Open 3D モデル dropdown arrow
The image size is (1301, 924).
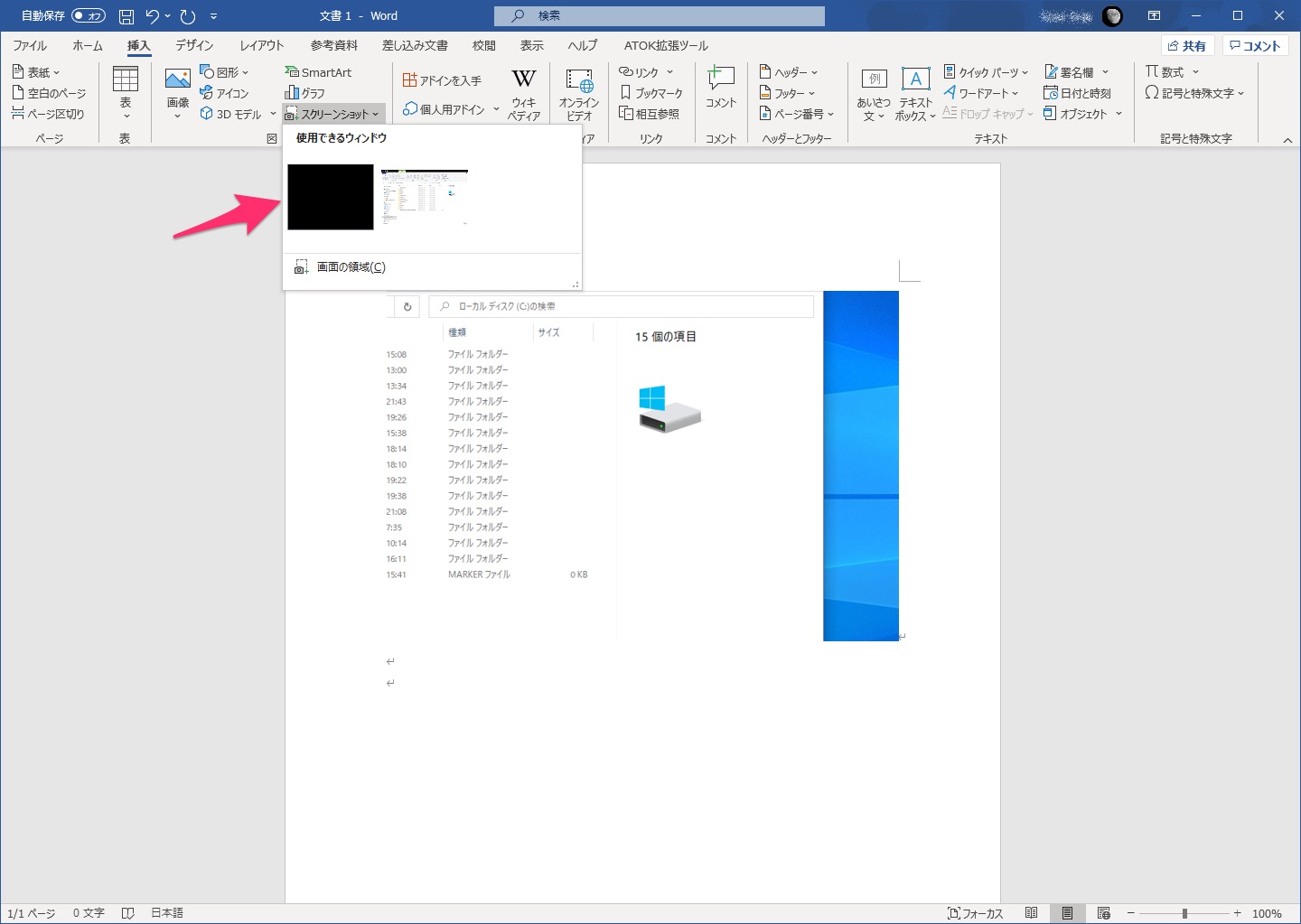[273, 114]
